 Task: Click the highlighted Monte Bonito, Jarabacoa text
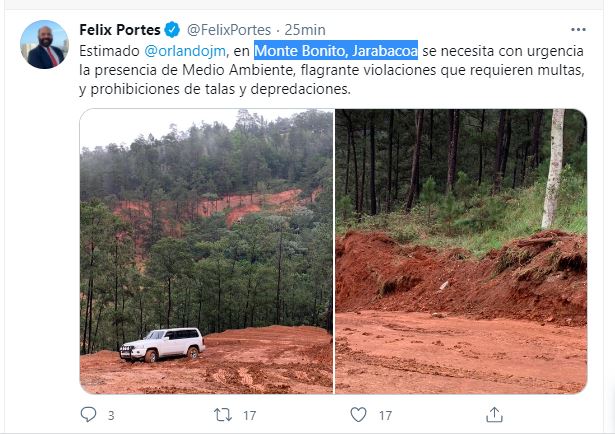coord(336,51)
